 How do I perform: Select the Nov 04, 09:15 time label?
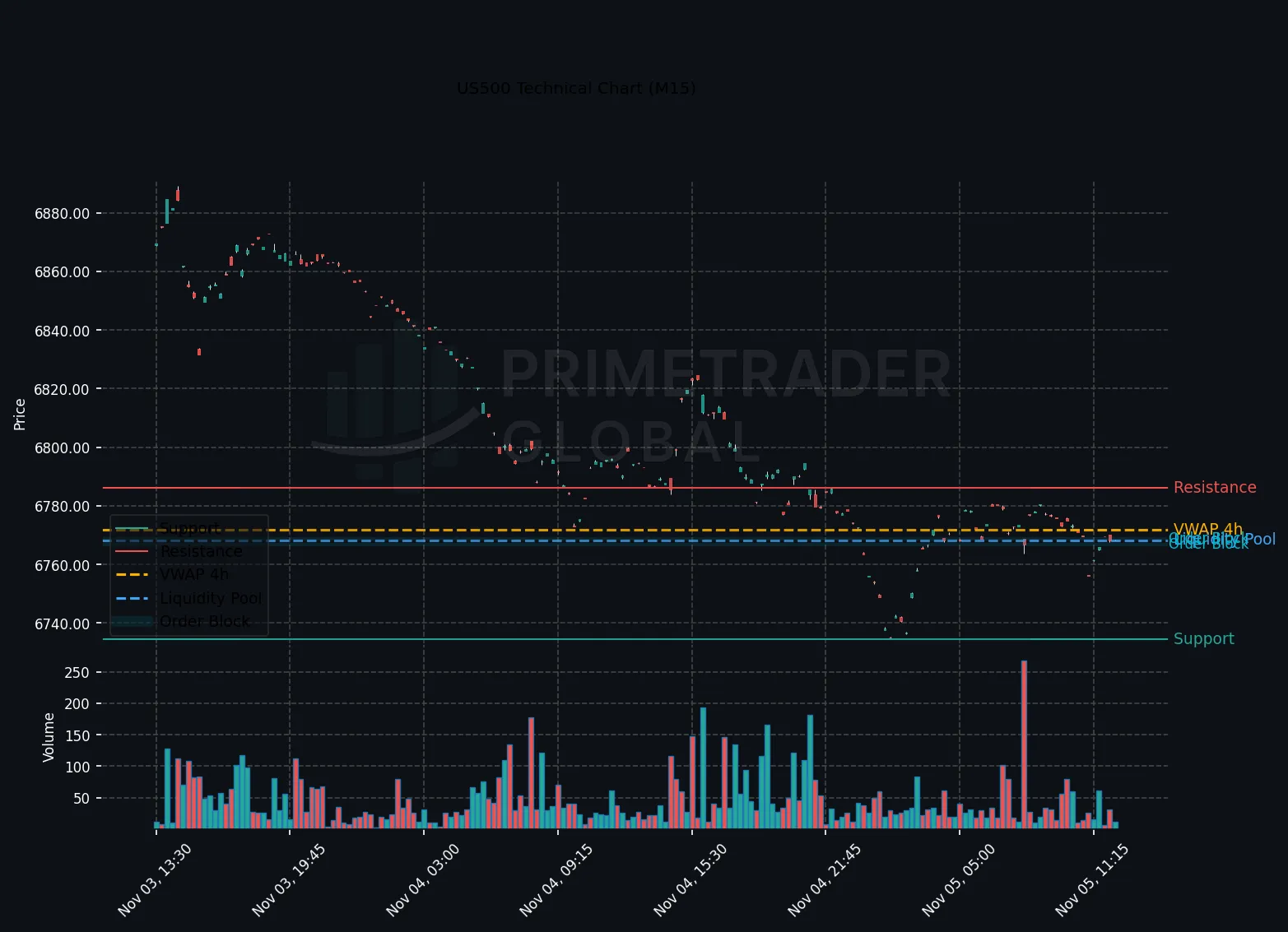(x=557, y=879)
